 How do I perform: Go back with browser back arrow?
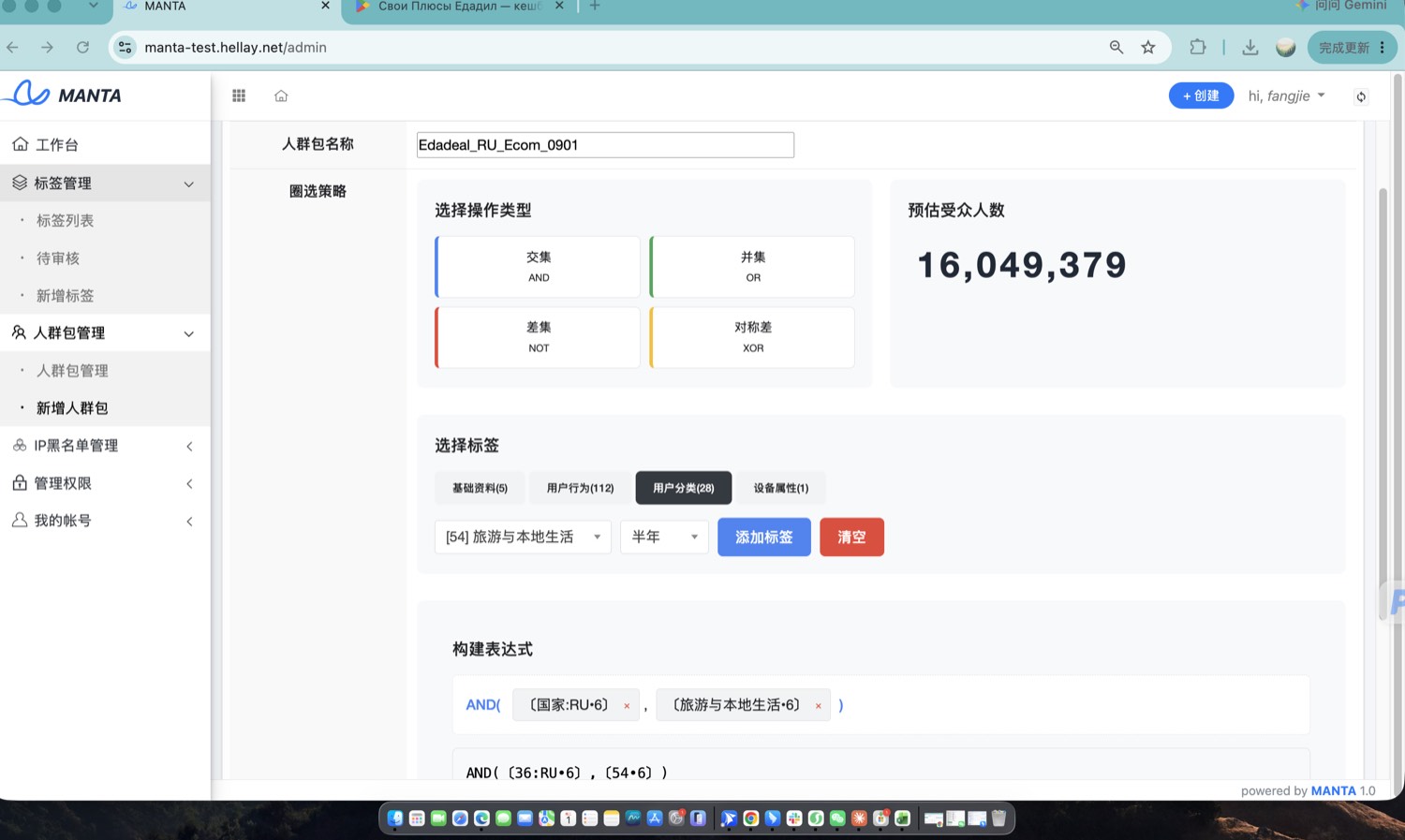coord(12,47)
